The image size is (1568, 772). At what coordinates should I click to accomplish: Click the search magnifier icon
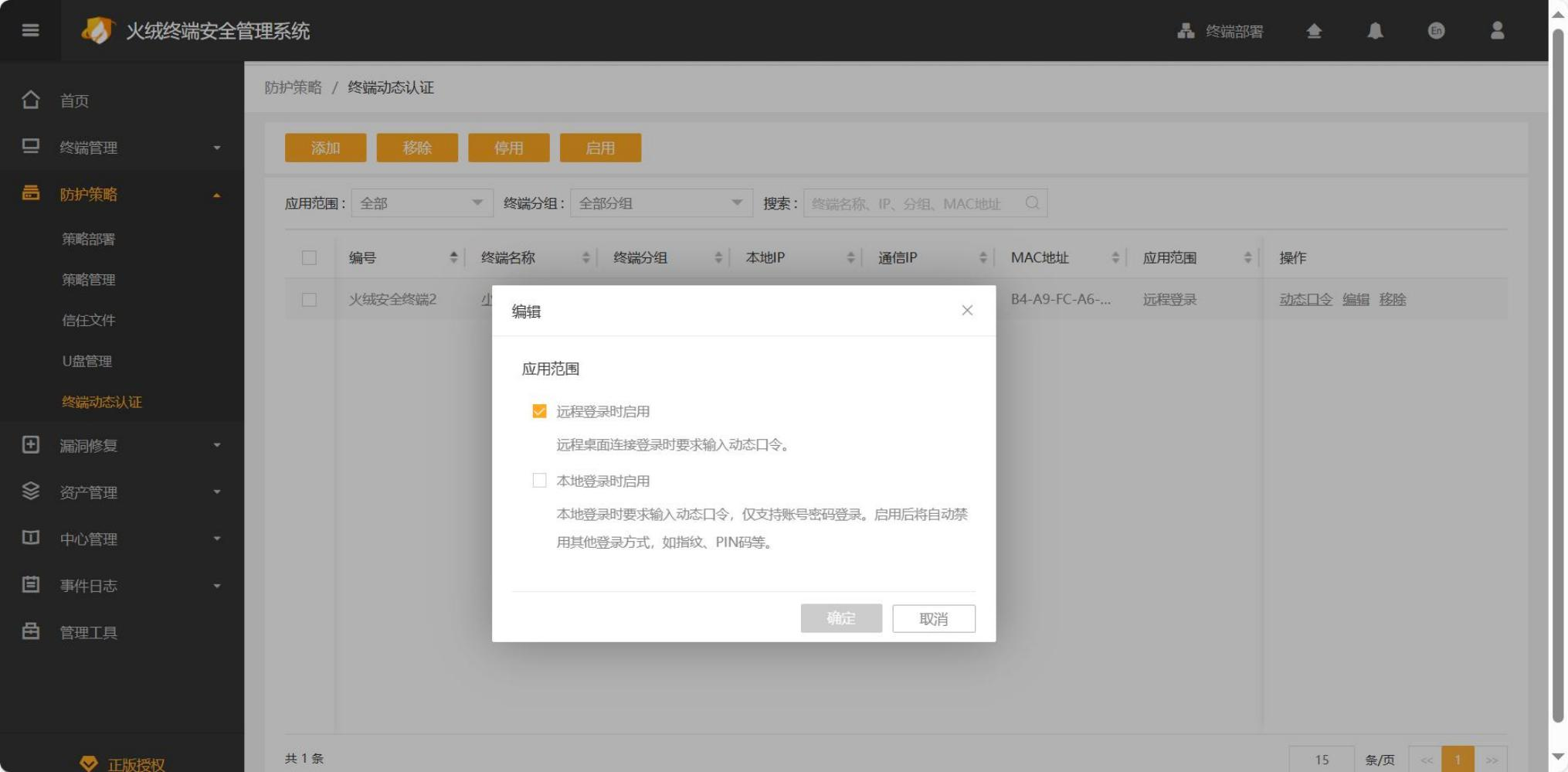click(x=1032, y=203)
